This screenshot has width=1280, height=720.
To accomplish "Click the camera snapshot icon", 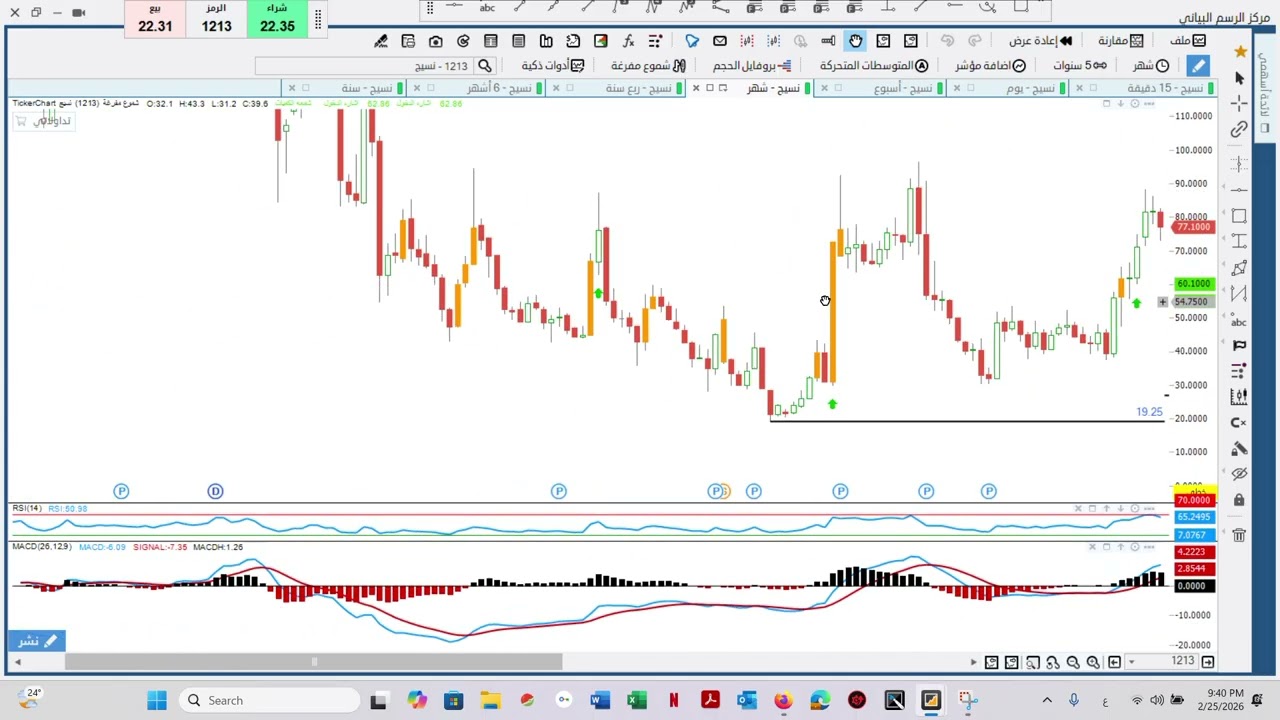I will pos(436,41).
